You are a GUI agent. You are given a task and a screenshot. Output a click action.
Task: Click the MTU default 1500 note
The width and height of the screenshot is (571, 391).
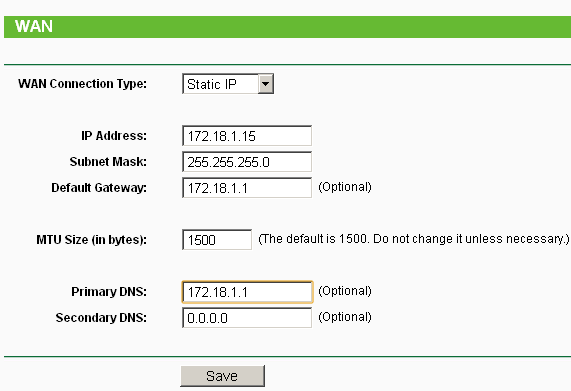pos(414,239)
